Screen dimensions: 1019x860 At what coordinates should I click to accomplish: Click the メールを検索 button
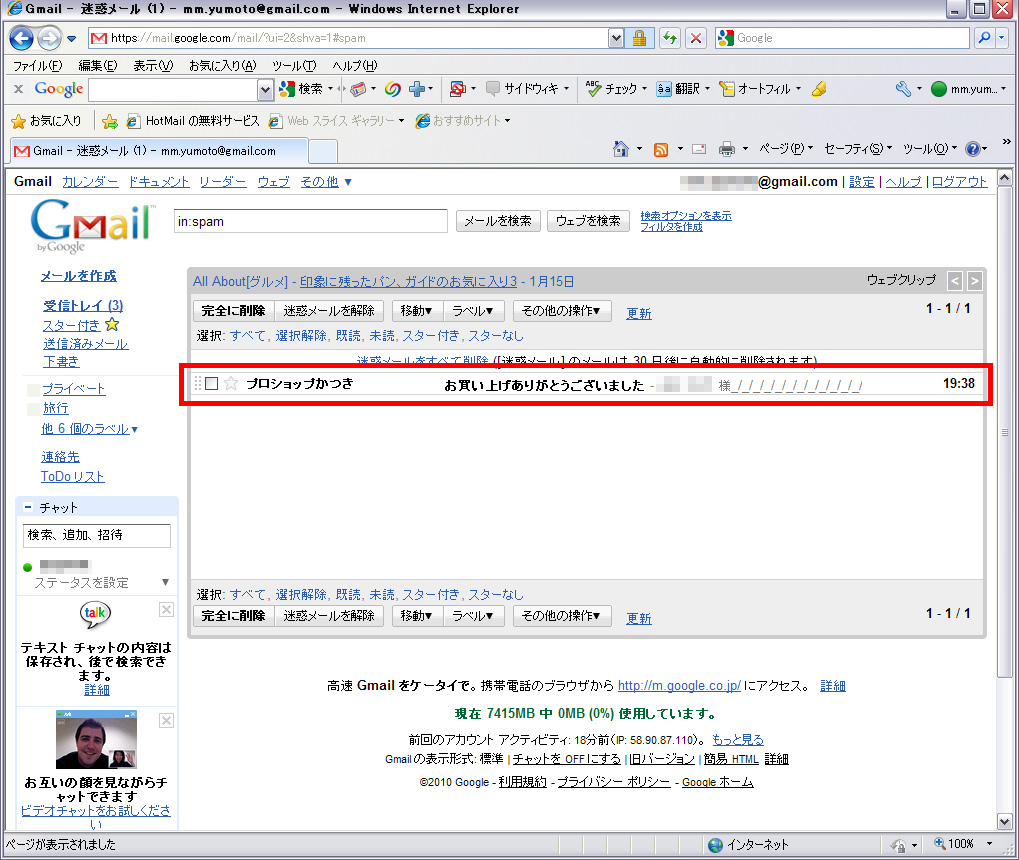click(x=498, y=221)
